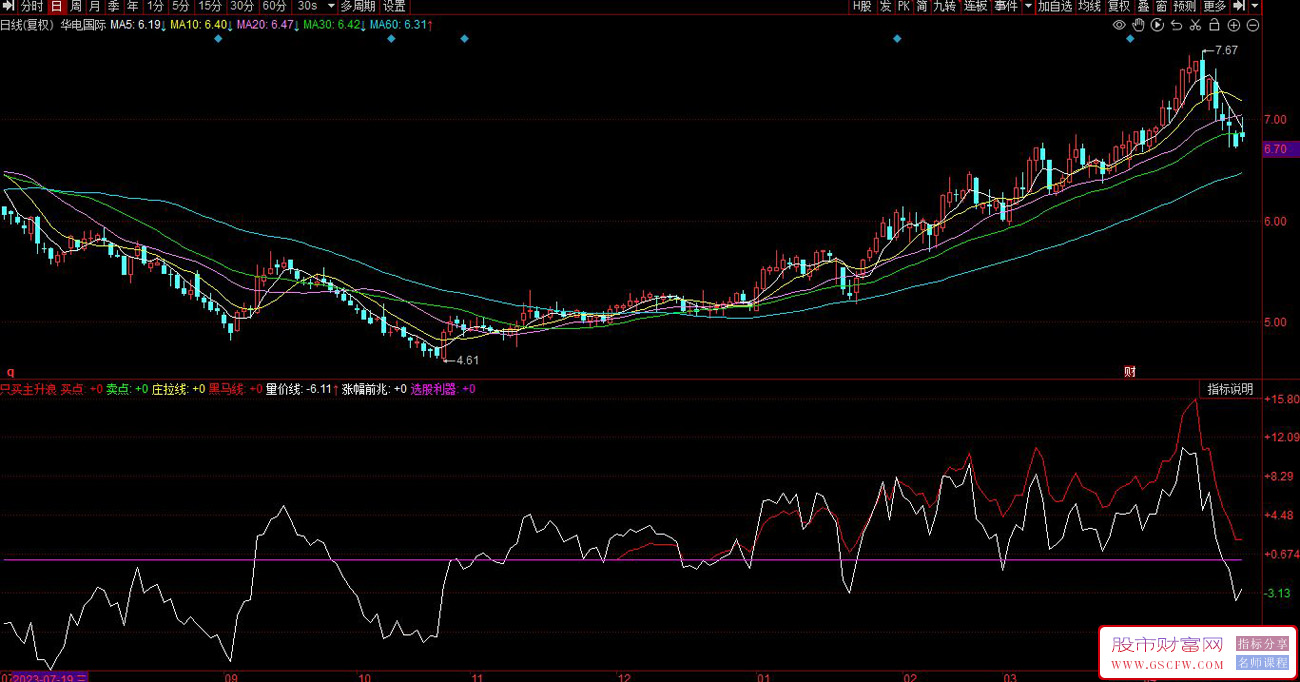
Task: Click the 4.61 low price annotation
Action: click(468, 360)
